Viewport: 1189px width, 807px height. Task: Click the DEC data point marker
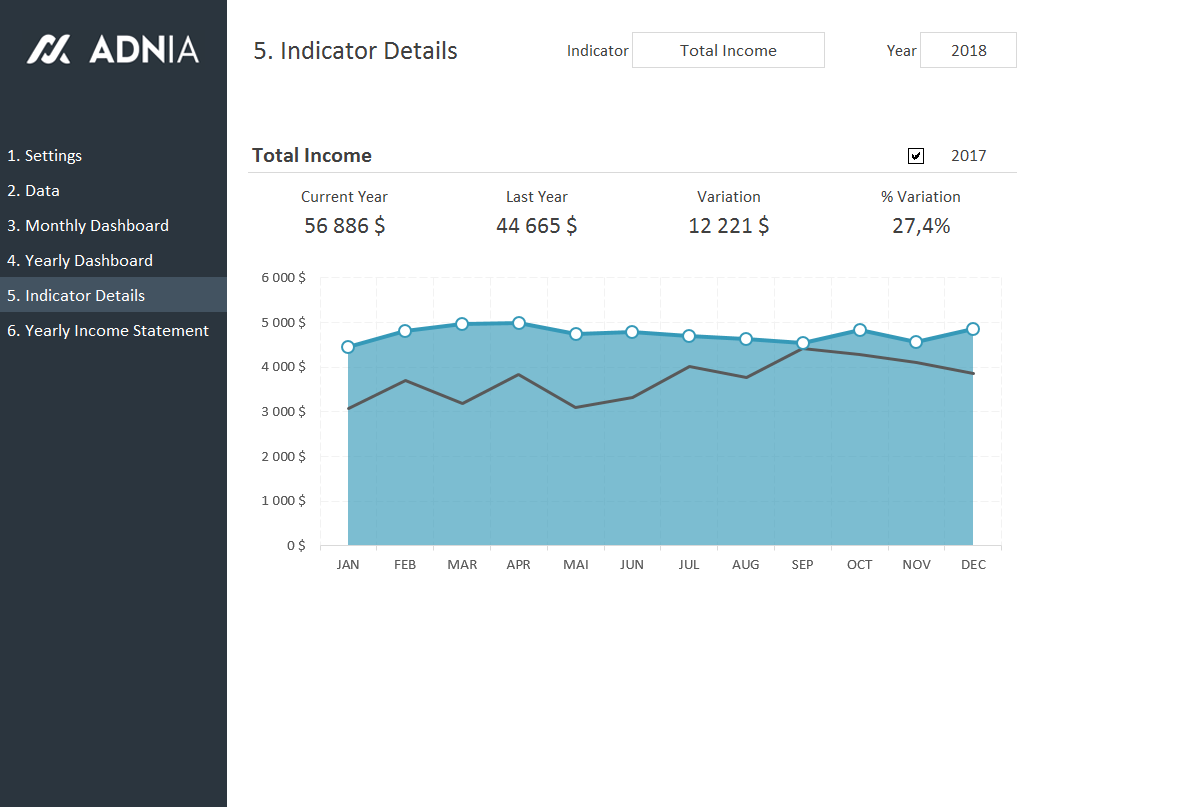pos(973,329)
